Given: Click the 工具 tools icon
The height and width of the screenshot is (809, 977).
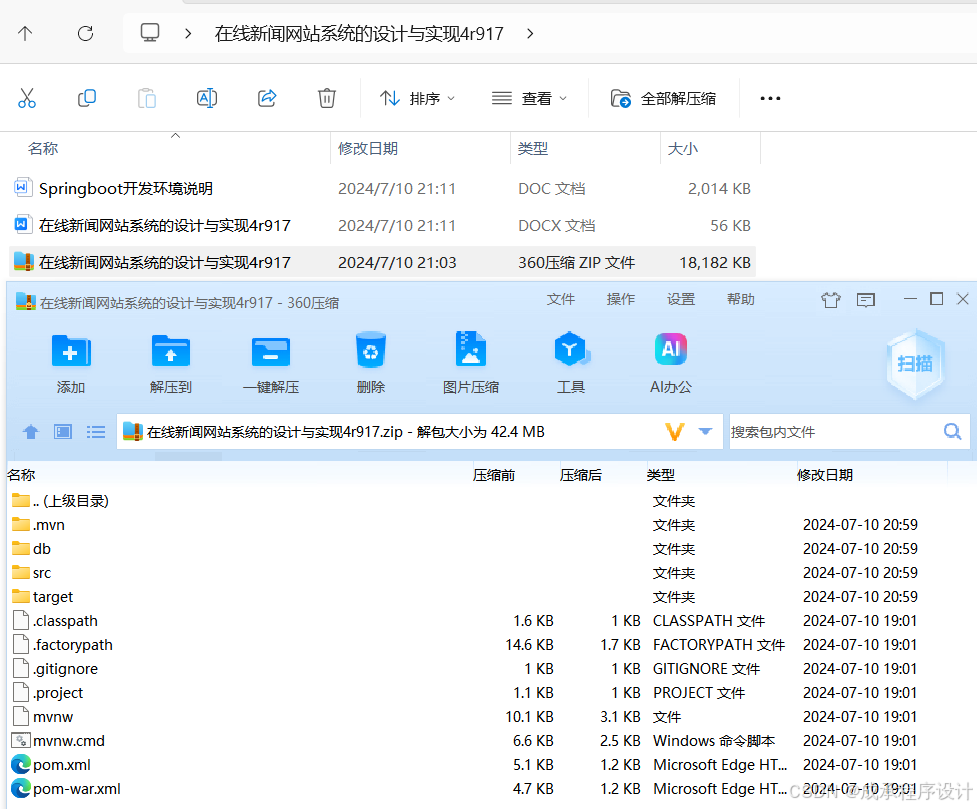Looking at the screenshot, I should [570, 360].
